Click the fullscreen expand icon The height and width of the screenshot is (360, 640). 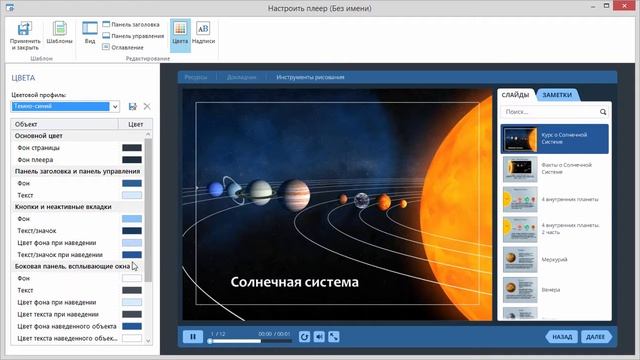334,337
